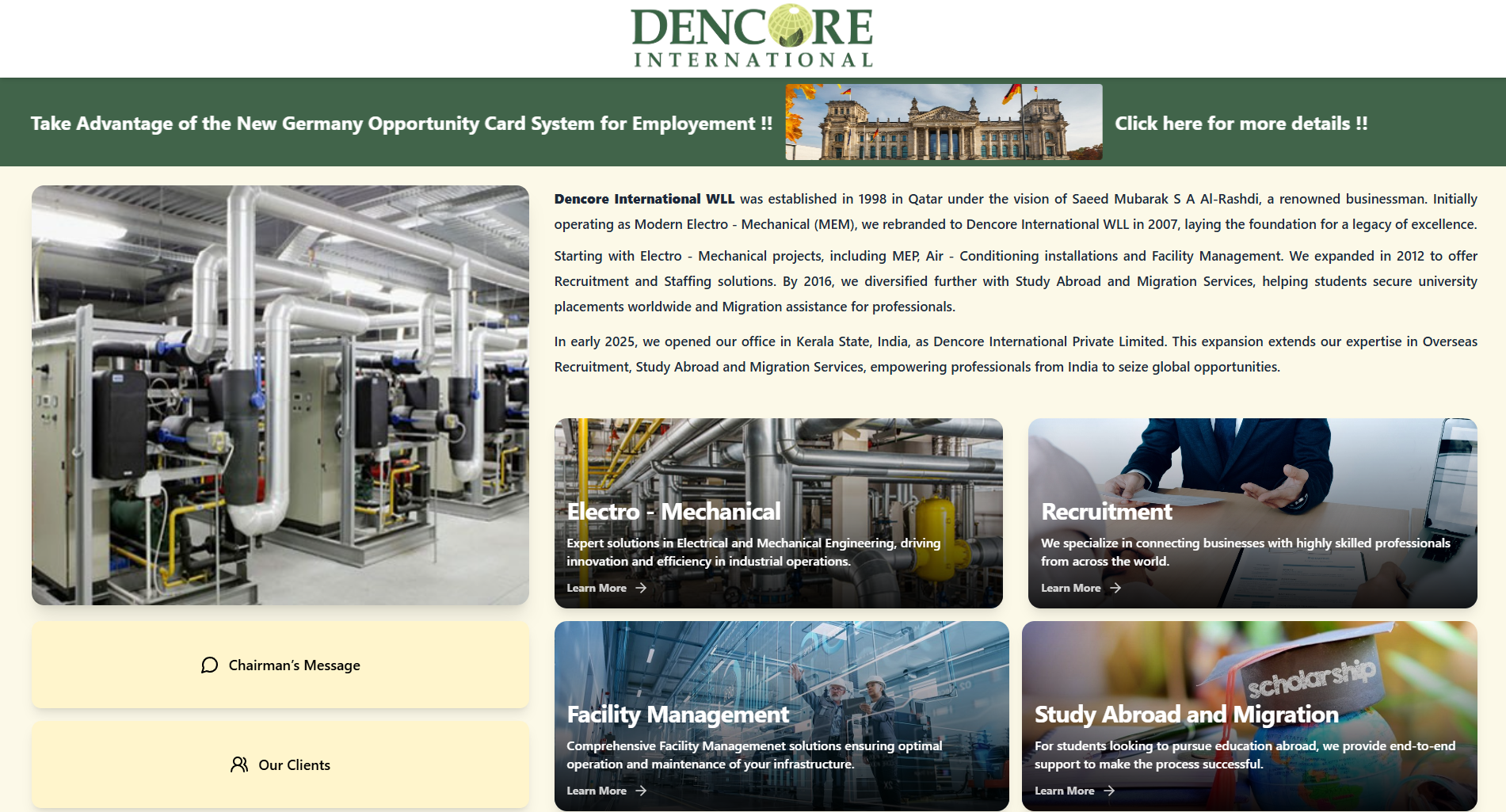Select the Recruitment card heading

1107,512
